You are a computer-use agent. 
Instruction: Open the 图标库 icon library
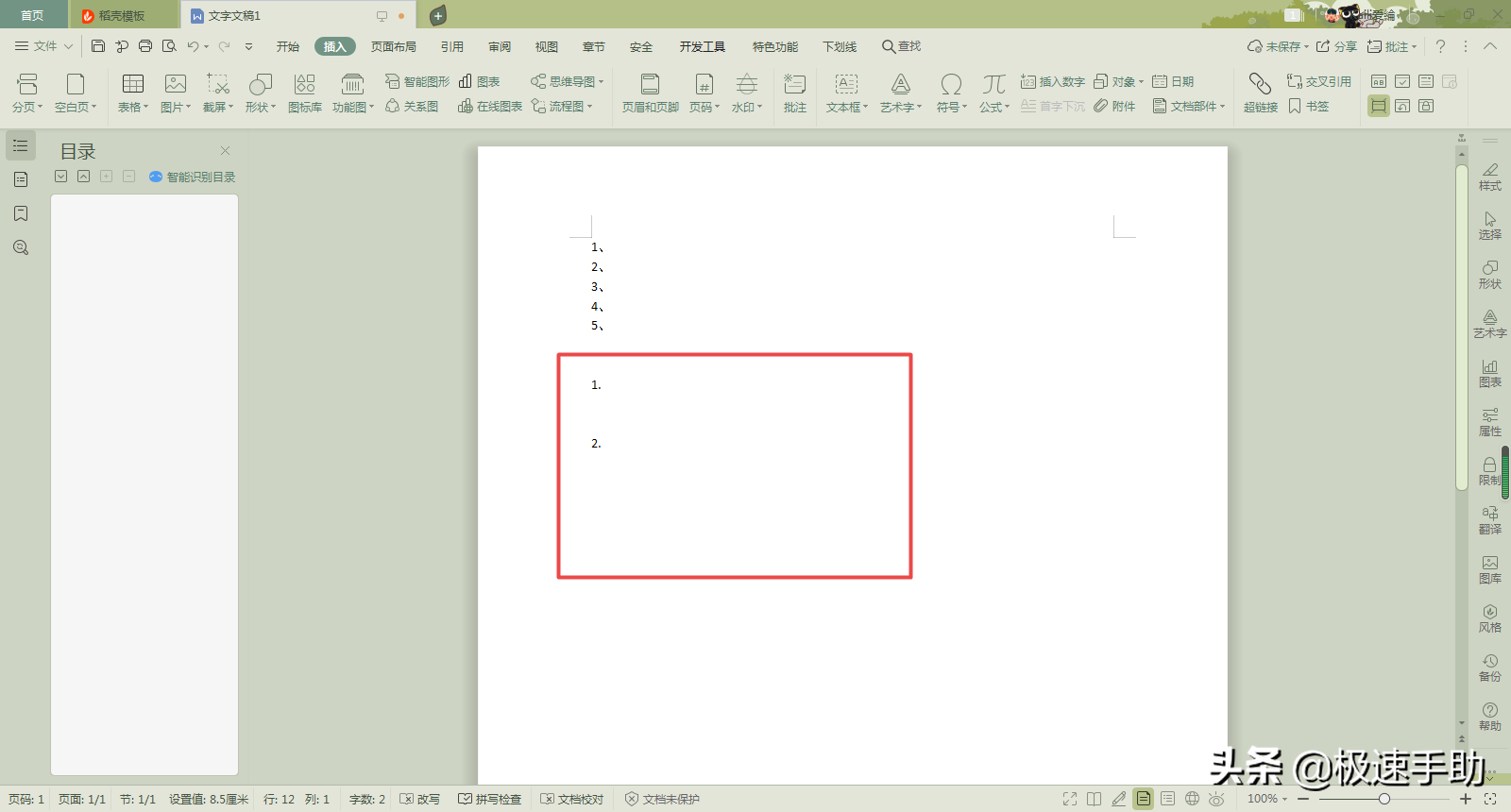(x=305, y=93)
